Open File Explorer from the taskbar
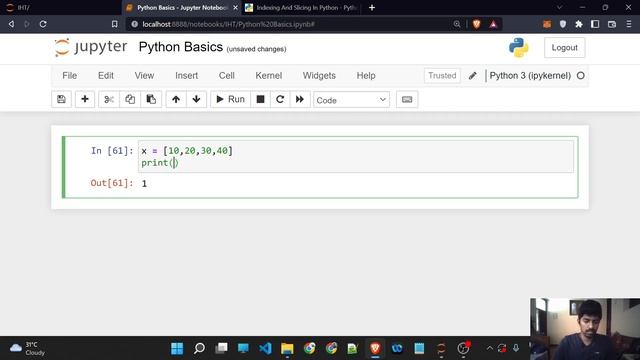Screen dimensions: 640x360 287,348
